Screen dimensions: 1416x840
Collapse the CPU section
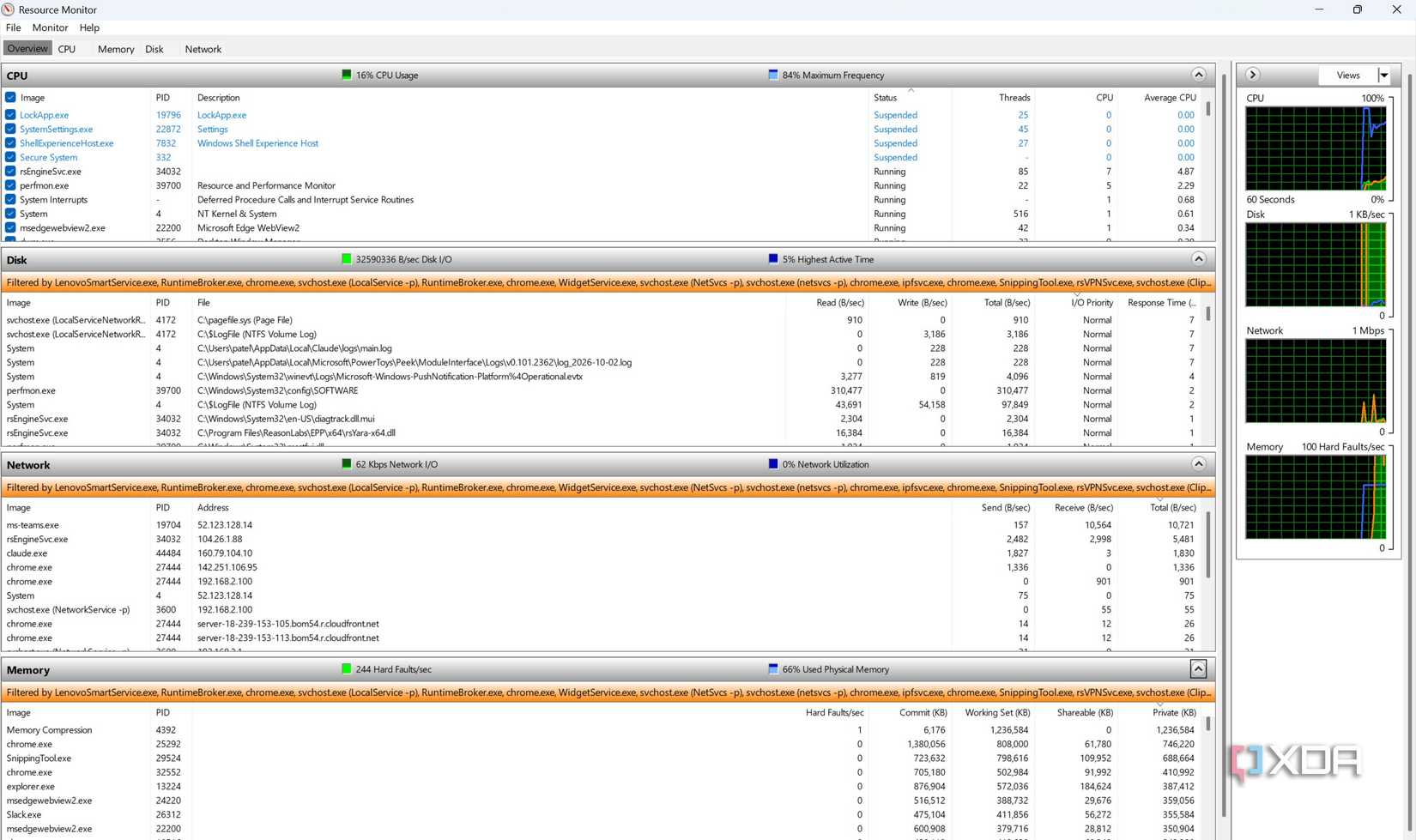coord(1199,75)
